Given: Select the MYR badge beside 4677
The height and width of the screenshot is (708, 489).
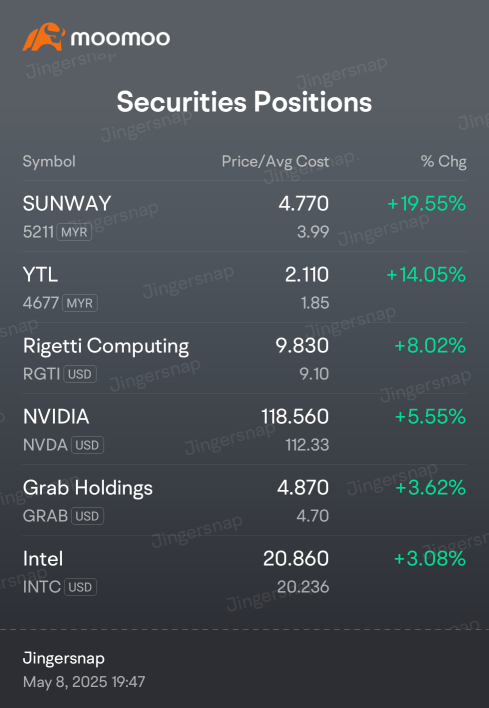Looking at the screenshot, I should [x=80, y=303].
